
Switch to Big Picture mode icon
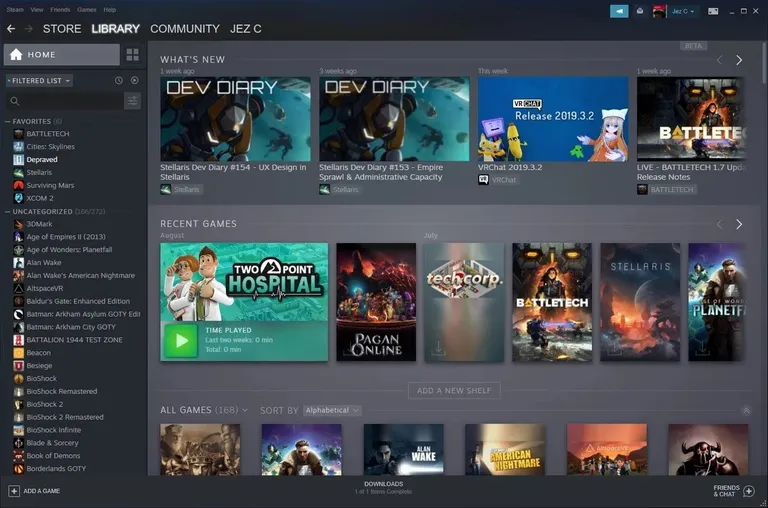[x=713, y=11]
